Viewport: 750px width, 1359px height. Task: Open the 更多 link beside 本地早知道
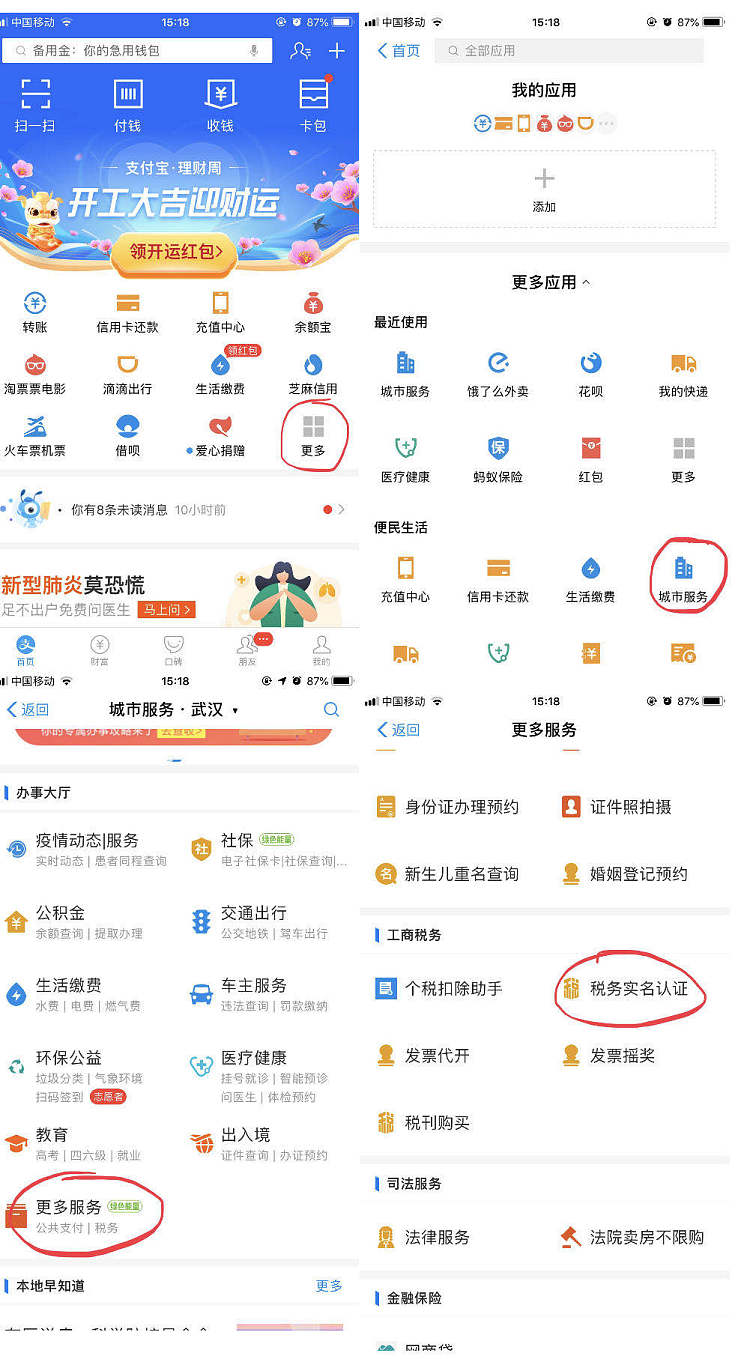pos(329,1285)
